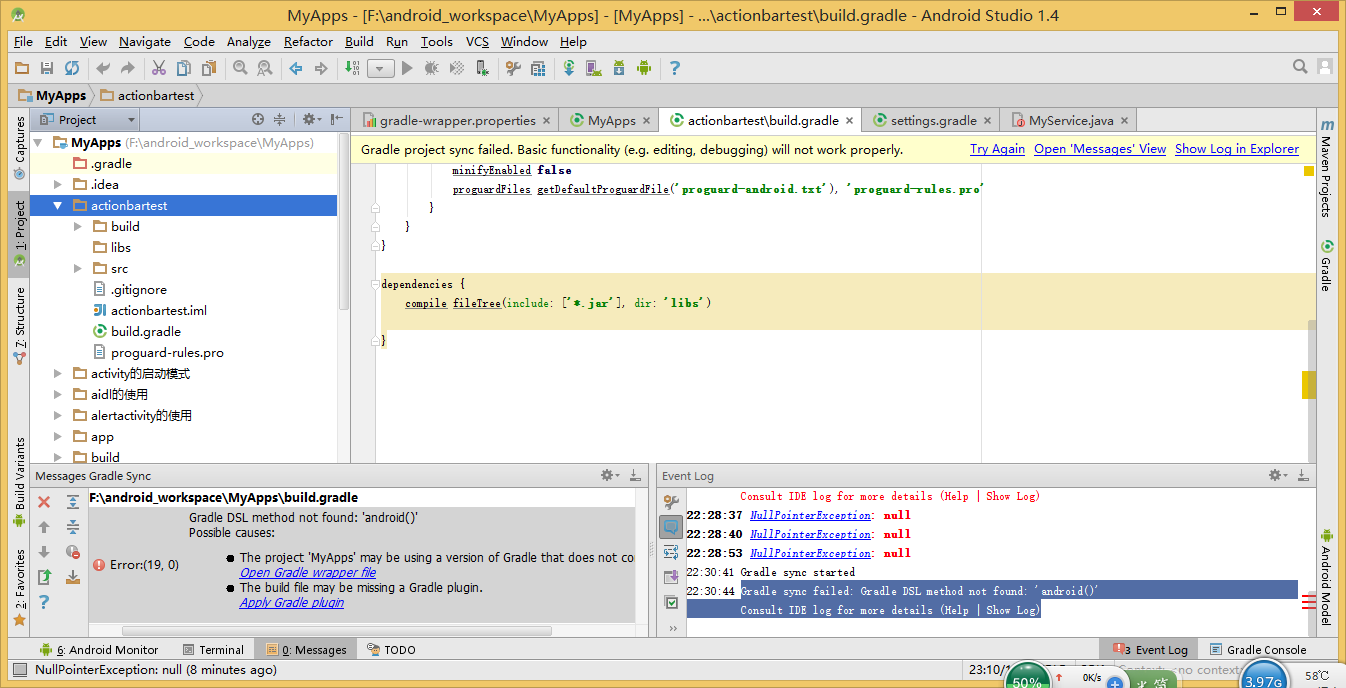Viewport: 1346px width, 688px height.
Task: Select build.gradle under actionbartest
Action: point(145,331)
